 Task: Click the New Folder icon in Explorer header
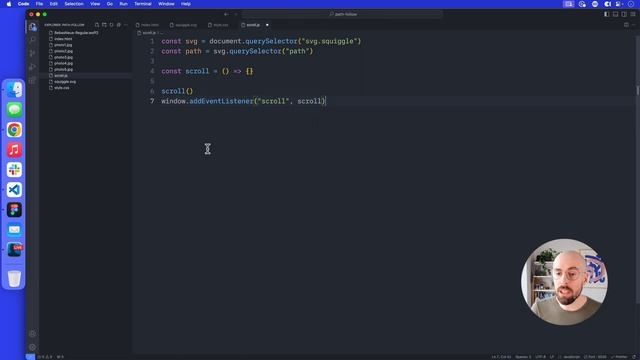[x=104, y=25]
